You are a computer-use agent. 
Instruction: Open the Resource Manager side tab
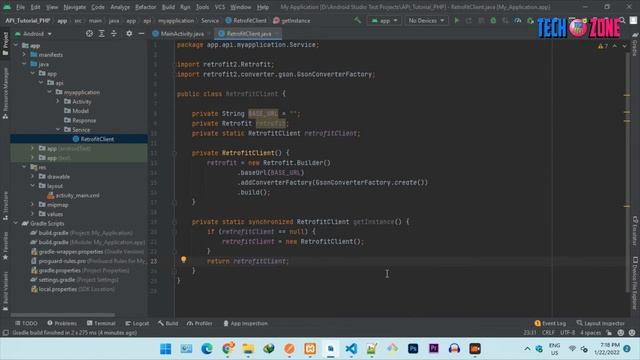click(5, 93)
